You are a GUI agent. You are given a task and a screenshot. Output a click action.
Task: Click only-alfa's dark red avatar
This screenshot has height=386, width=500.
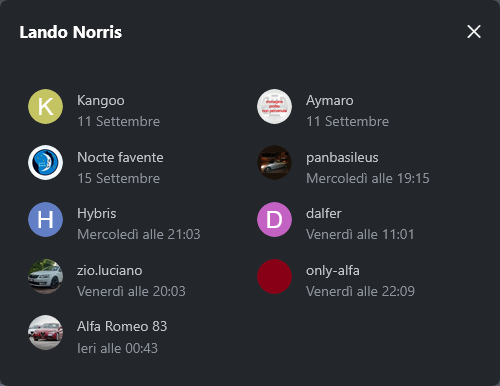[x=274, y=276]
